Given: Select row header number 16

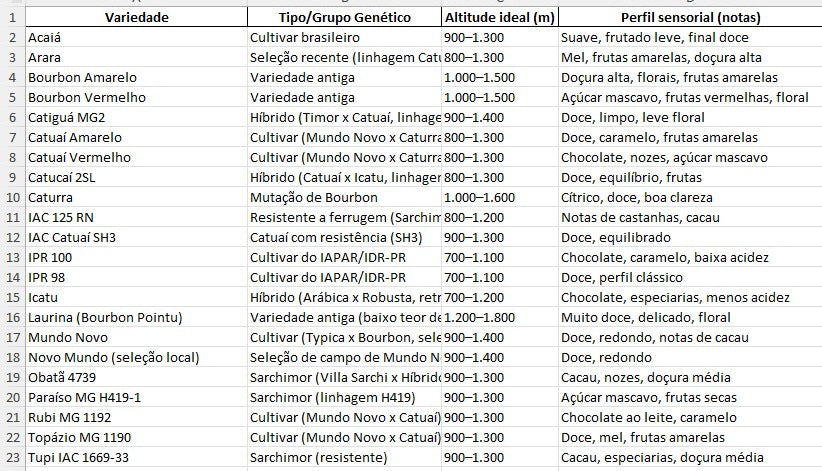Looking at the screenshot, I should coord(12,317).
